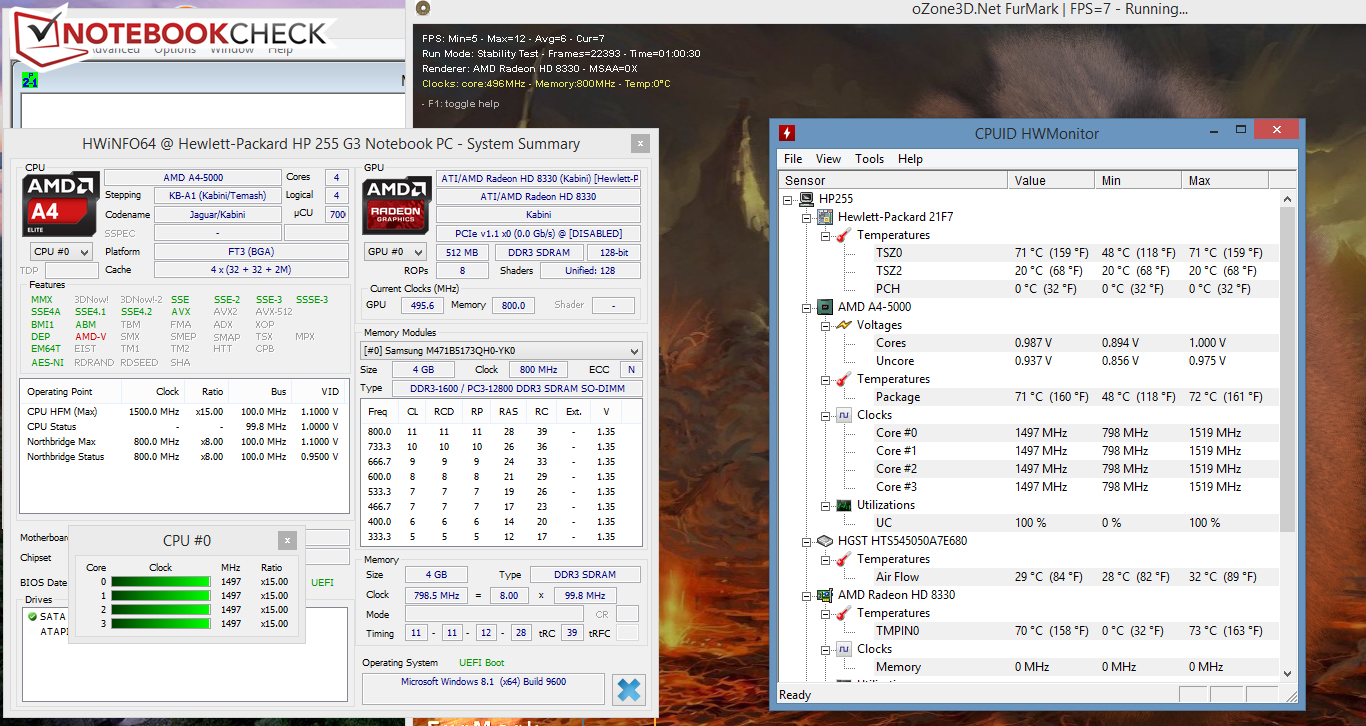Screen dimensions: 1366x726
Task: Open the Tools menu in HWMonitor
Action: [x=869, y=159]
